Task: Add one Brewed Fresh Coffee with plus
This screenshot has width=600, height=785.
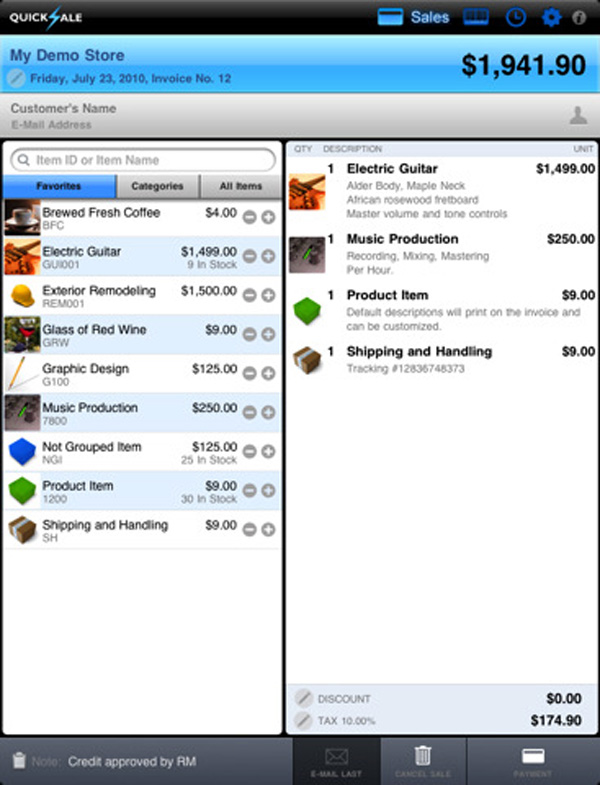Action: 268,217
